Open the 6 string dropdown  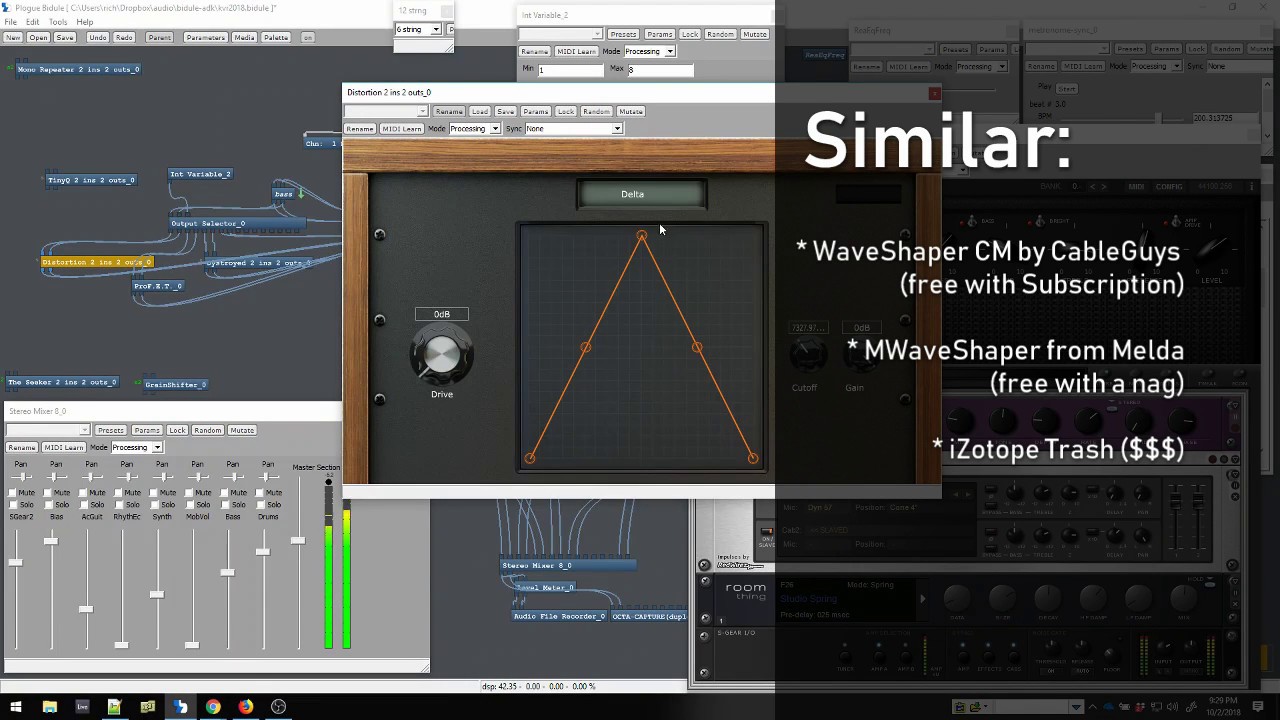click(x=418, y=30)
